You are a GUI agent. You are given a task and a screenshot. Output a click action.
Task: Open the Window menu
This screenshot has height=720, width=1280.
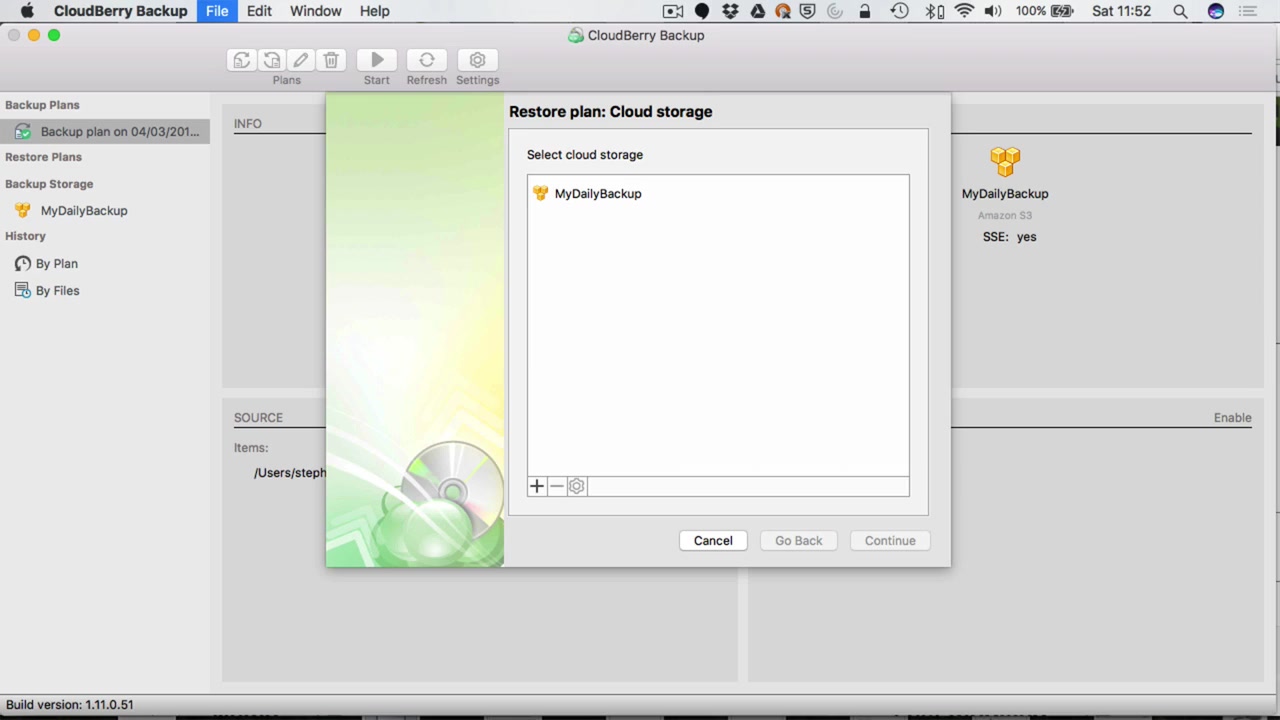[316, 11]
